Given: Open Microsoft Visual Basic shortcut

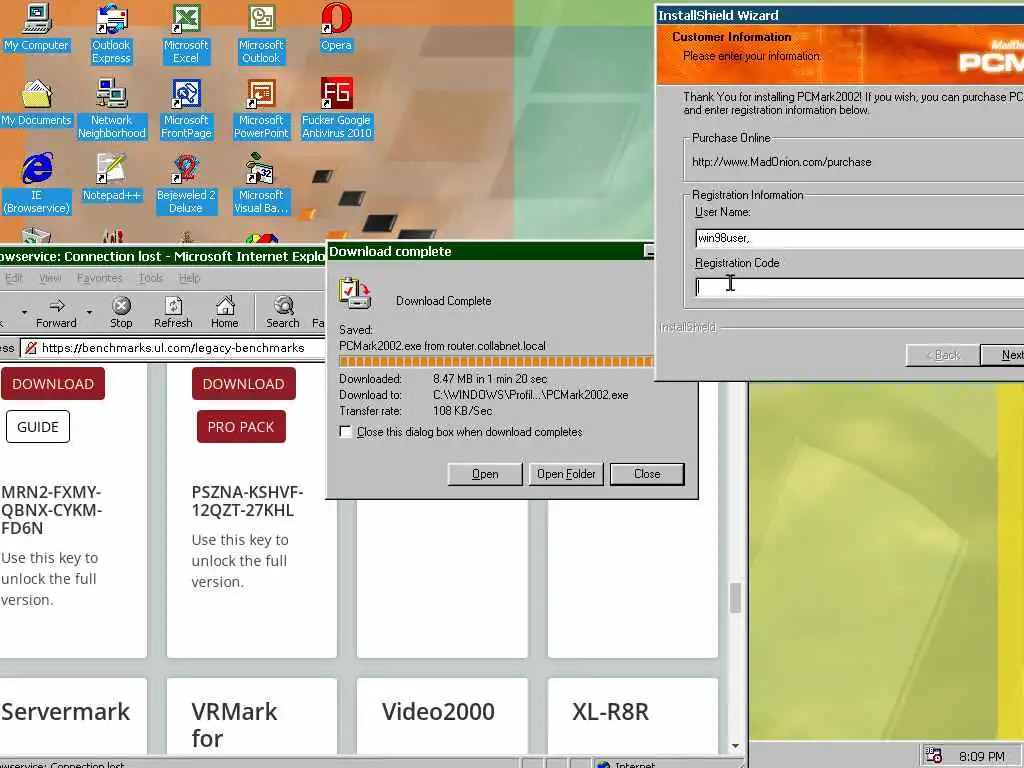Looking at the screenshot, I should (261, 184).
